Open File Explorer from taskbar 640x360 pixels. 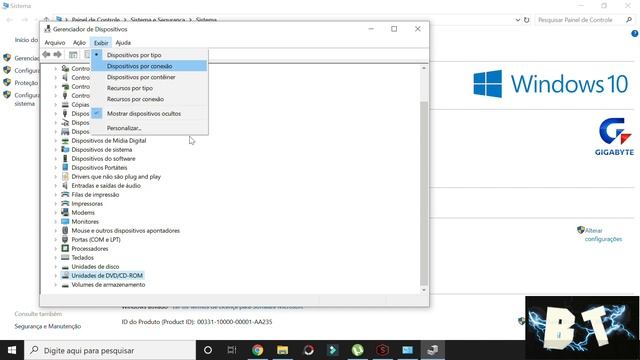point(282,350)
